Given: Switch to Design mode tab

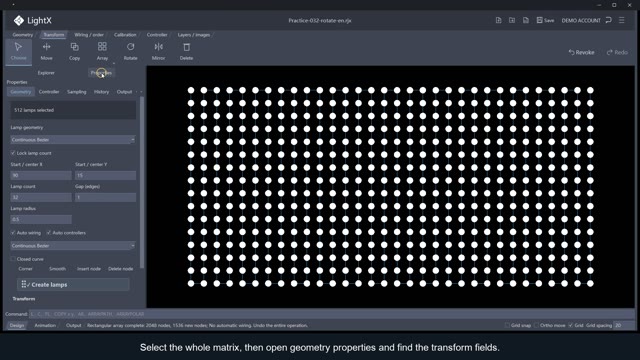Looking at the screenshot, I should point(17,325).
